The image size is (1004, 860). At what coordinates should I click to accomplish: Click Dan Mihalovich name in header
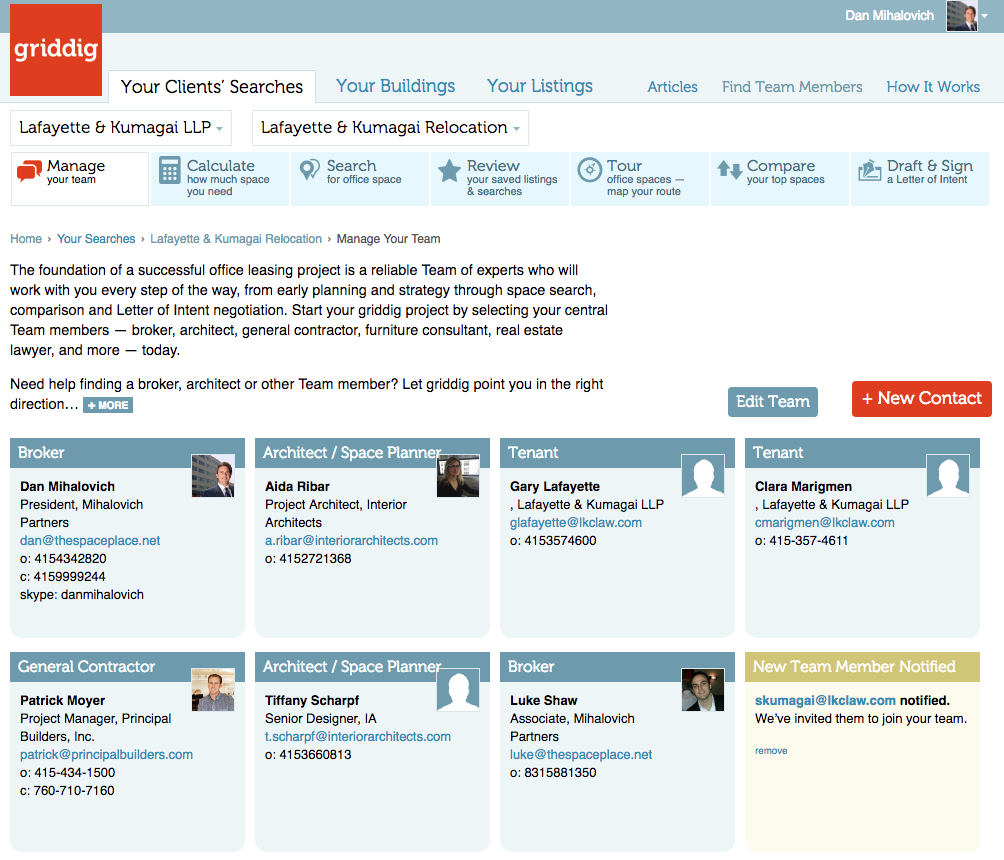click(x=889, y=15)
